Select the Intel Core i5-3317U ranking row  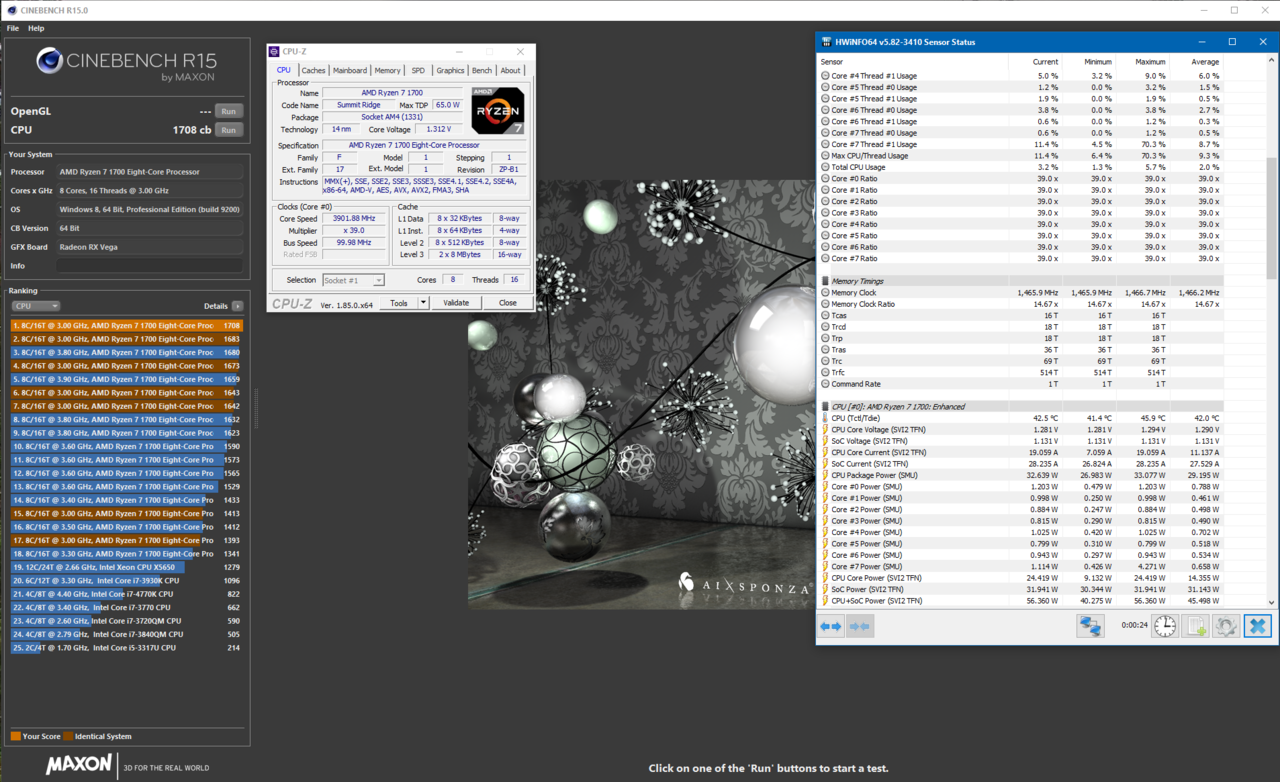[127, 647]
